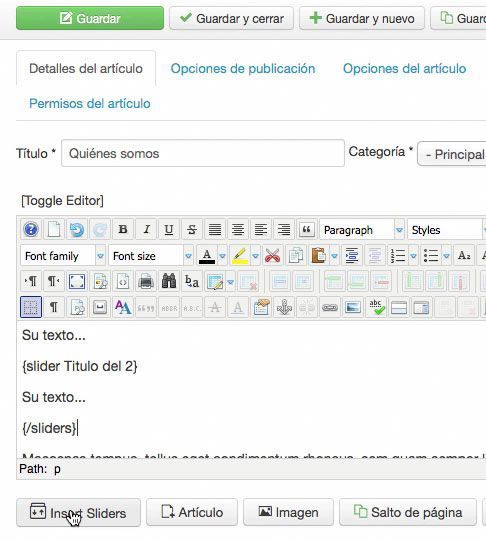Image resolution: width=486 pixels, height=540 pixels.
Task: Expand the bullet list options arrow
Action: tap(446, 256)
